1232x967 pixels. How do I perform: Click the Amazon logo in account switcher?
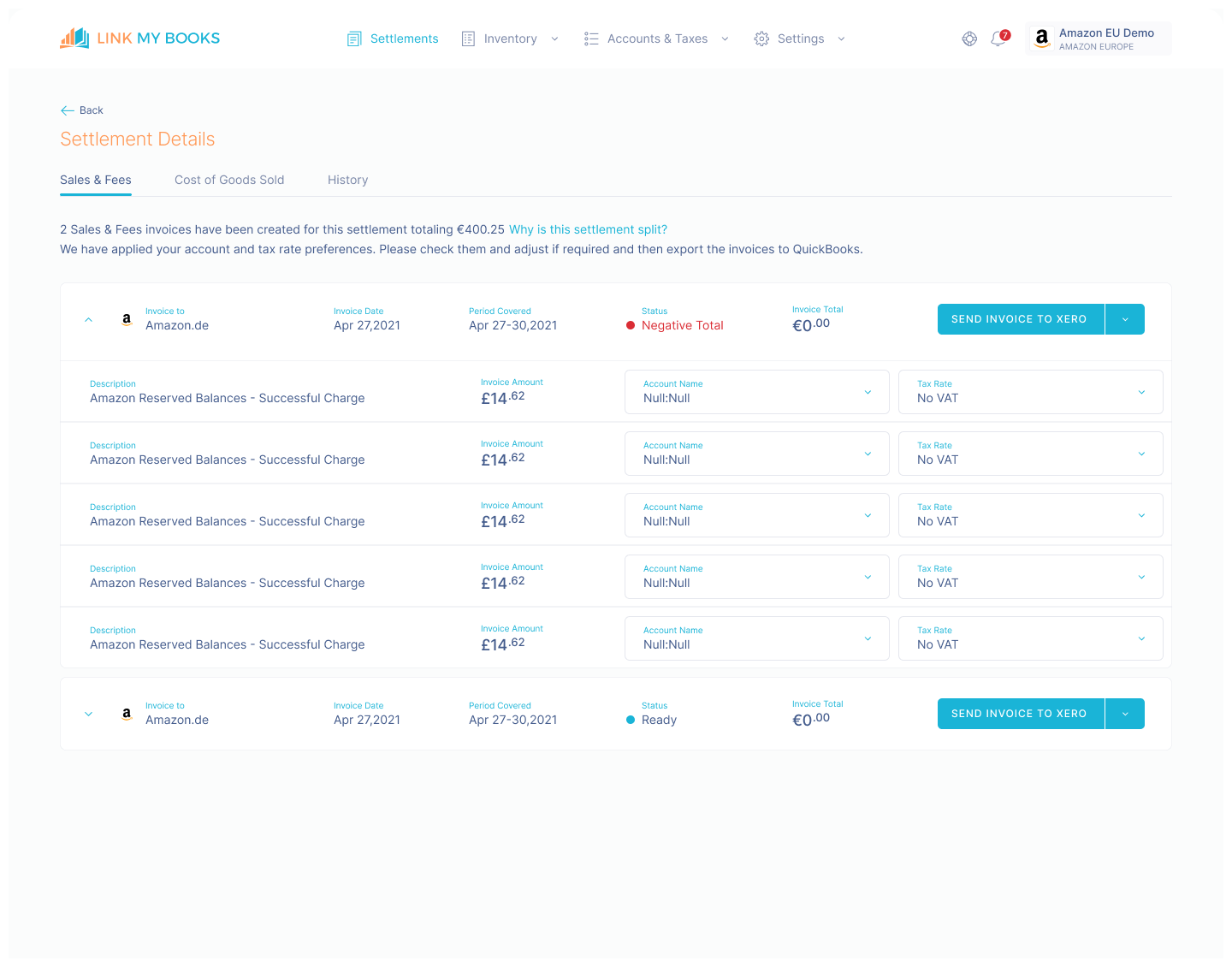point(1041,39)
